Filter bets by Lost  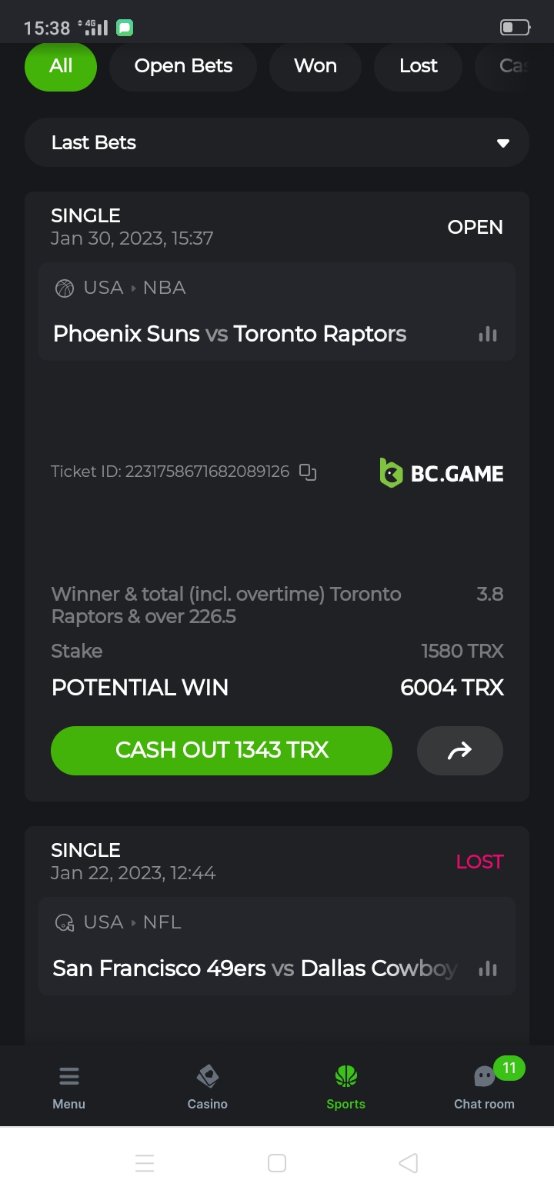pyautogui.click(x=418, y=66)
